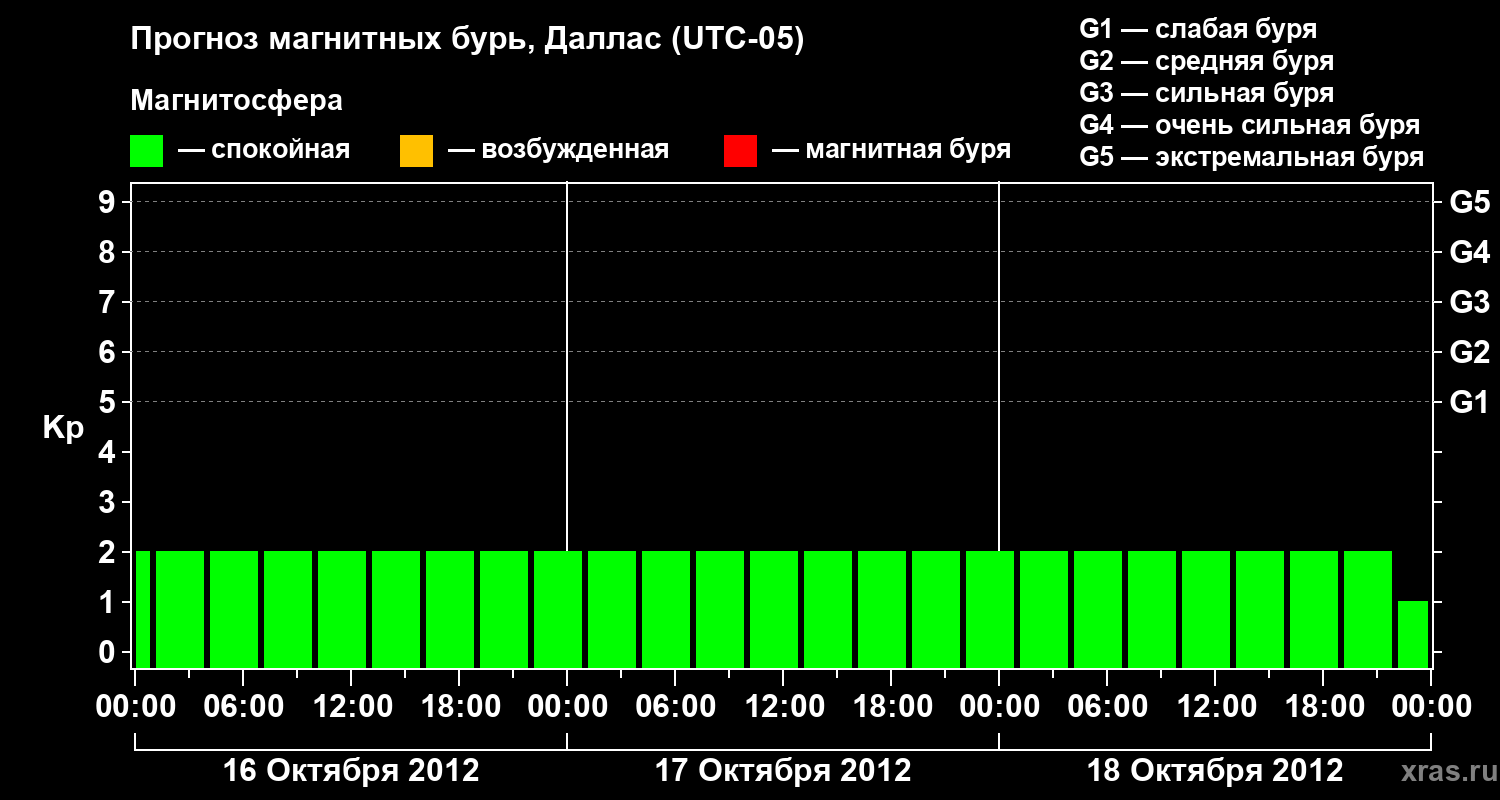The image size is (1500, 800).
Task: Click the right-axis 'G1' label beside gridline 5
Action: [x=1470, y=402]
